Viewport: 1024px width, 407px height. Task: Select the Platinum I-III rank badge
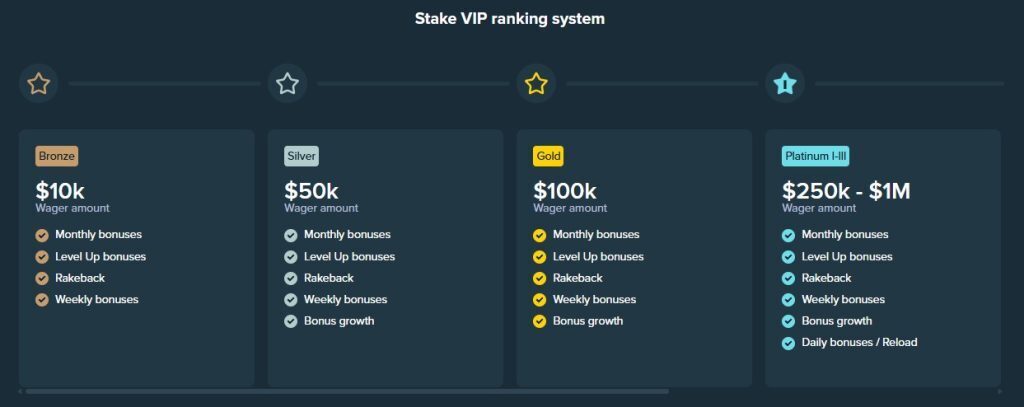(816, 157)
